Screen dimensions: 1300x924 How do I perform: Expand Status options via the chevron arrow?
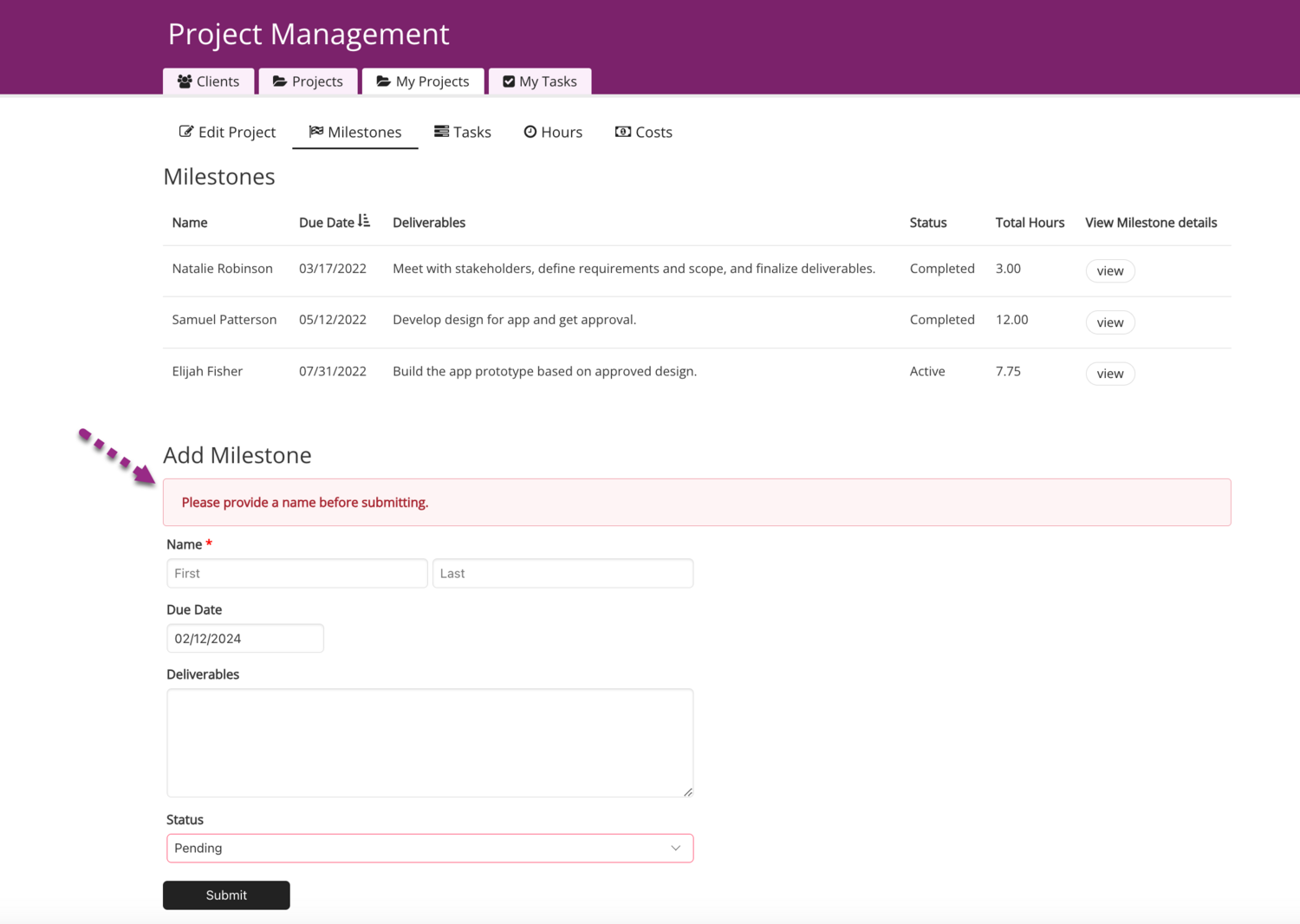[676, 848]
